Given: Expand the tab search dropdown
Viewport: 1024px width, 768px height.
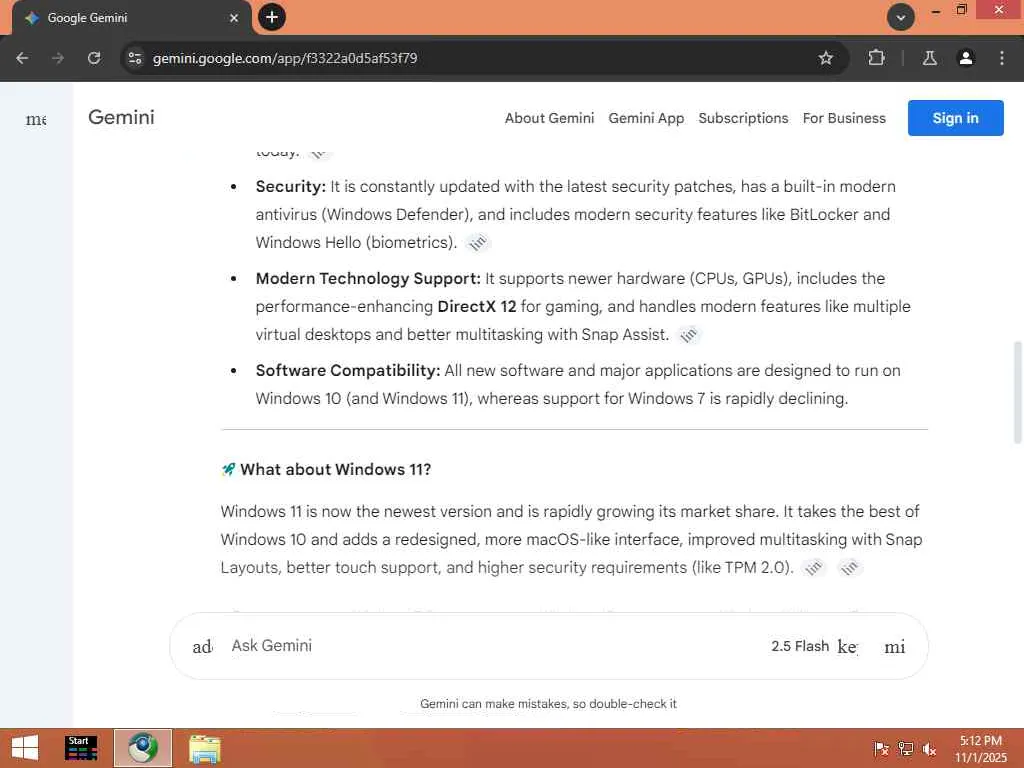Looking at the screenshot, I should pos(901,17).
